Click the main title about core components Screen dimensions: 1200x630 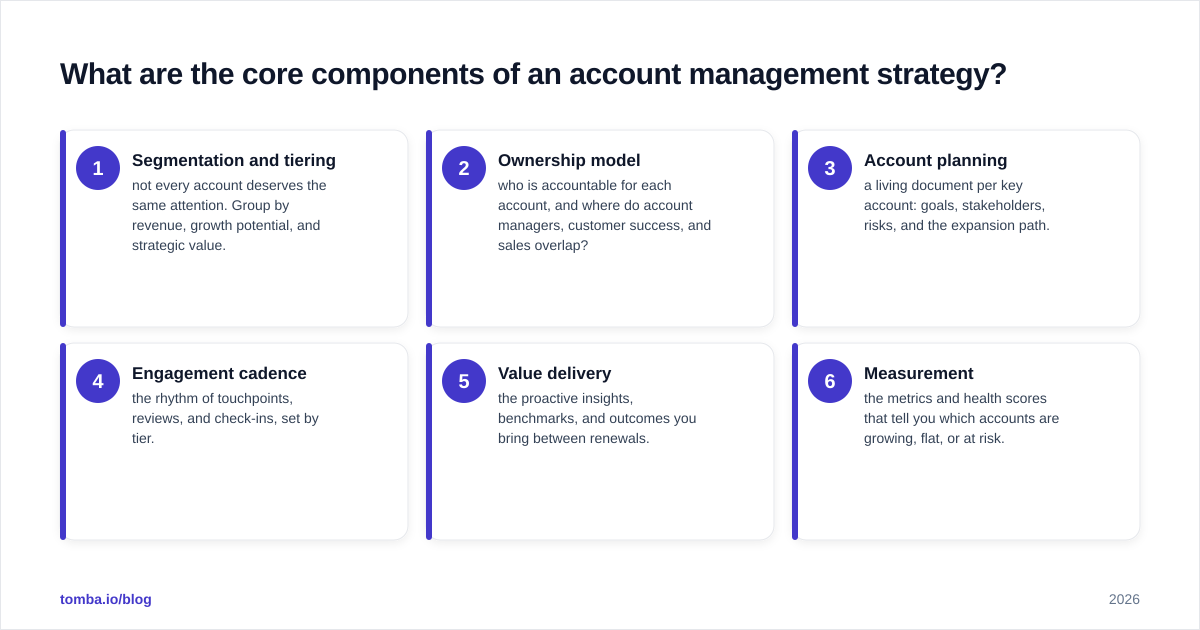(533, 74)
